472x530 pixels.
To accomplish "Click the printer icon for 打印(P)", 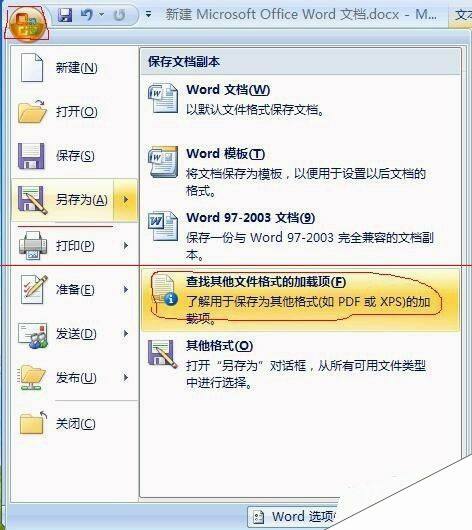I will [33, 245].
